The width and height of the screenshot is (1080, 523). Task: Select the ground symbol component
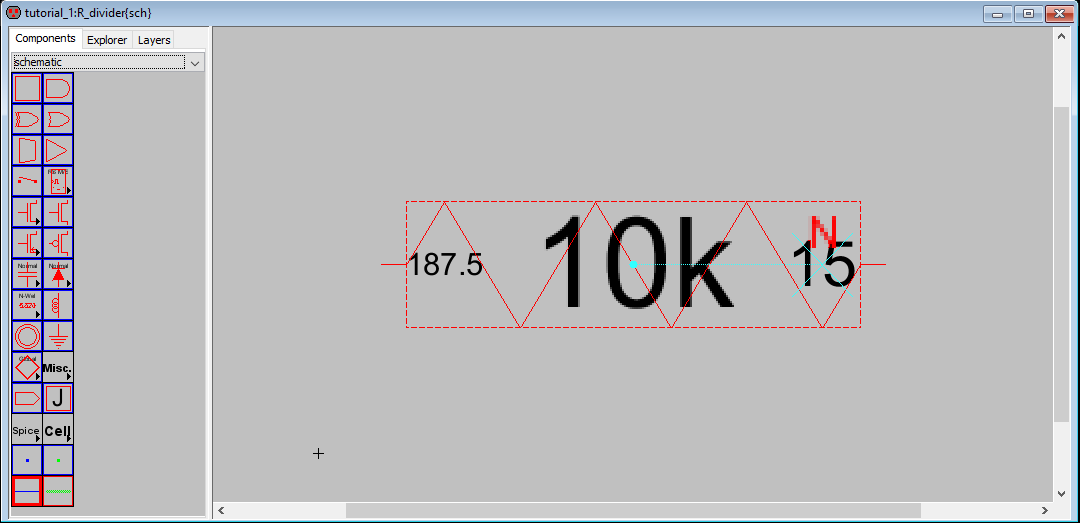tap(58, 336)
